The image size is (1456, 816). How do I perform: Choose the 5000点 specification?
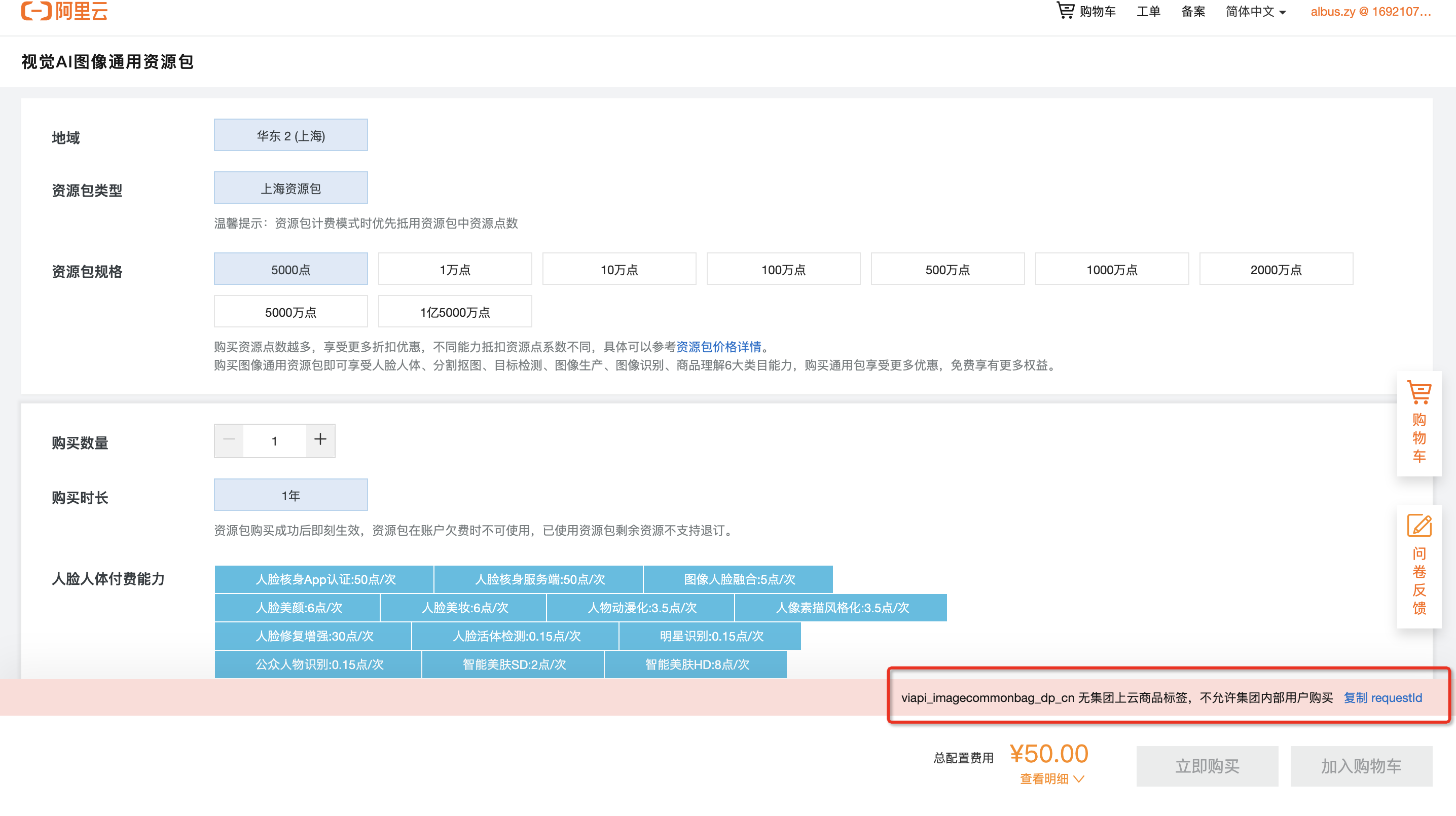tap(290, 269)
